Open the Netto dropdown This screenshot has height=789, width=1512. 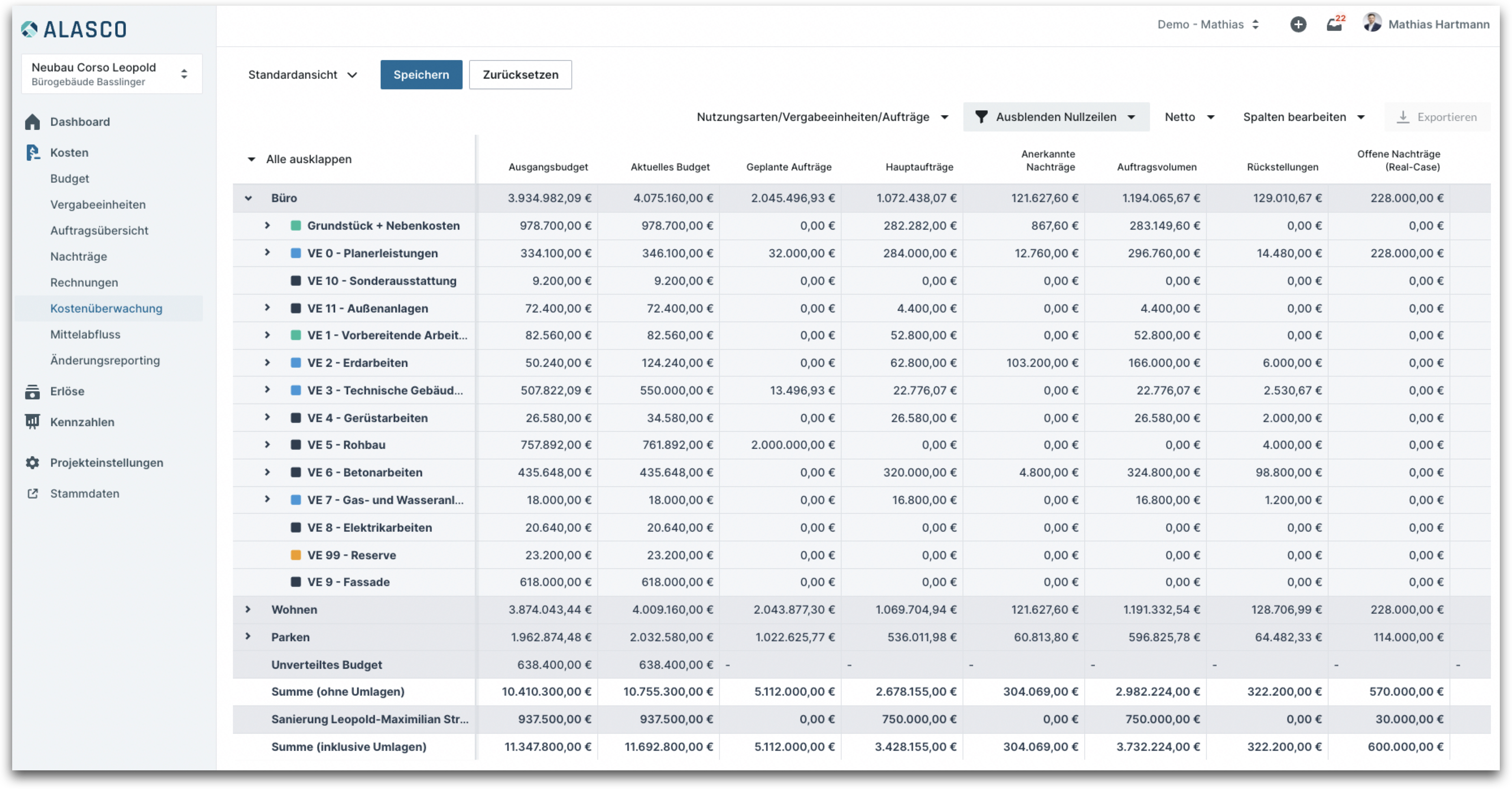click(1189, 117)
